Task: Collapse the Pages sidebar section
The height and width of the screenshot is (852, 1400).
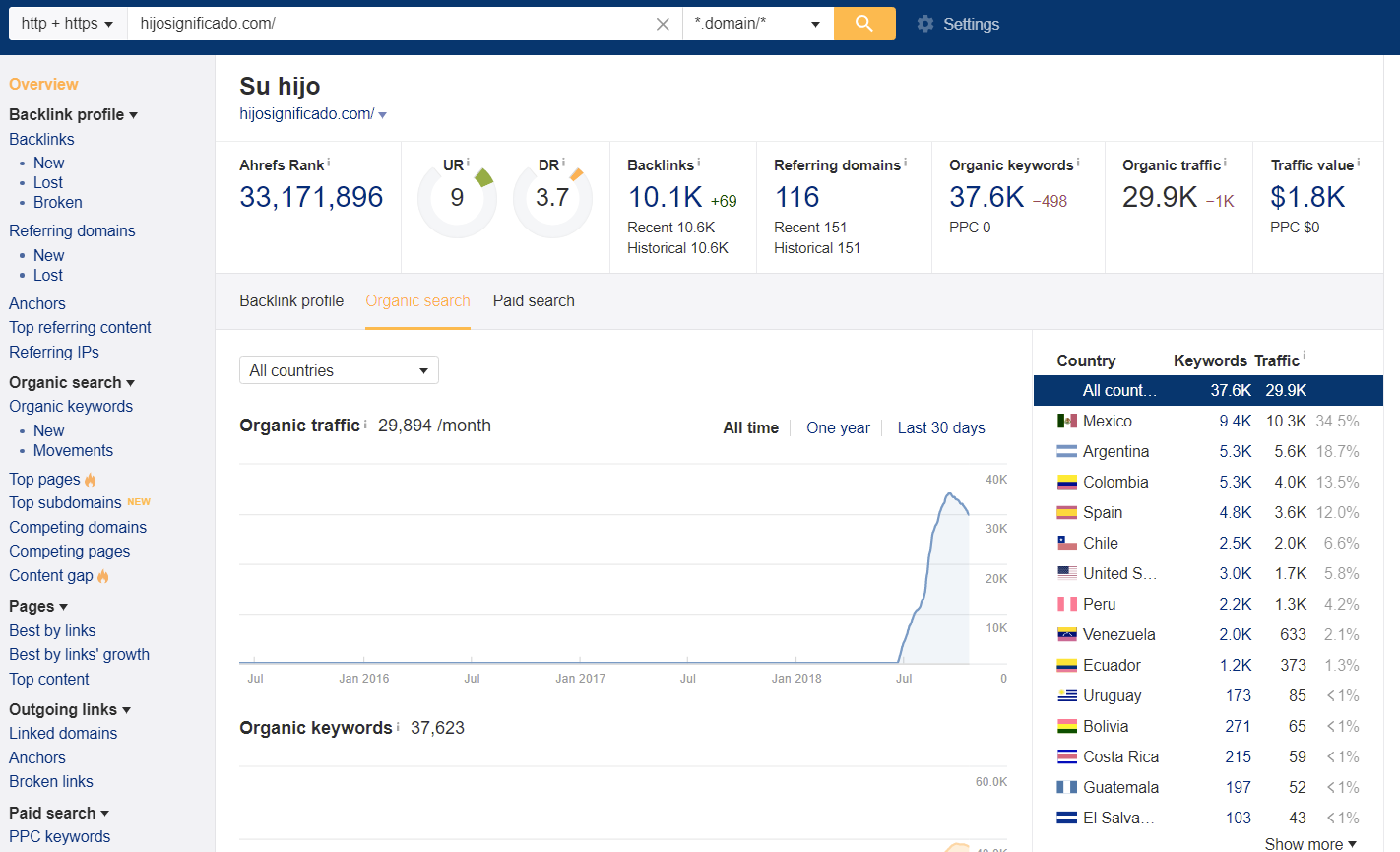Action: 64,607
